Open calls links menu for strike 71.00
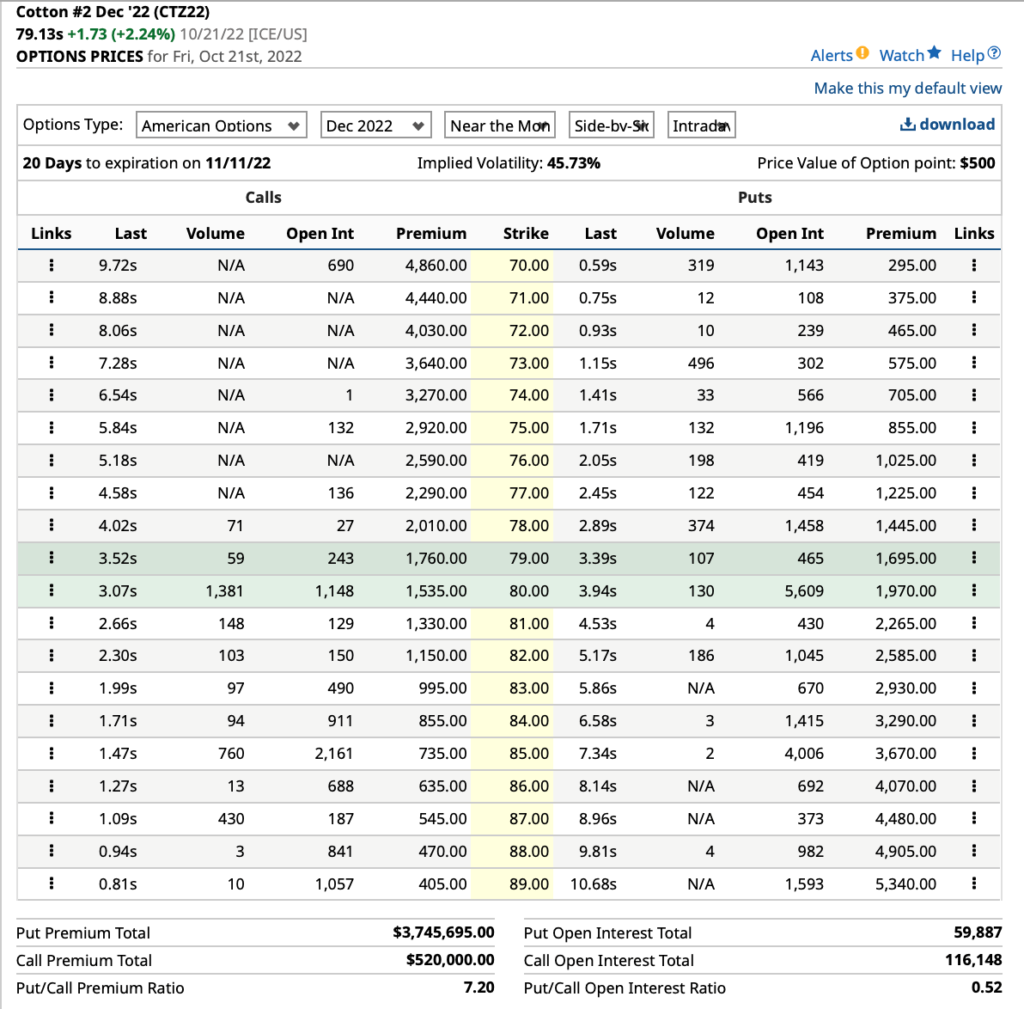This screenshot has height=1009, width=1024. click(52, 298)
